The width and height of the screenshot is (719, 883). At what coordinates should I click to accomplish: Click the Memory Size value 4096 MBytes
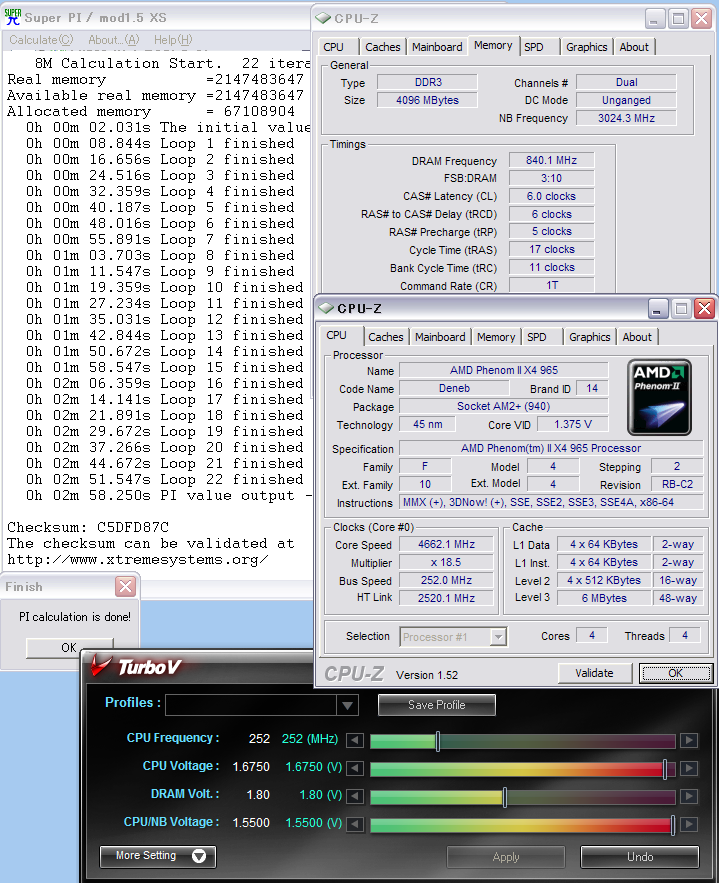427,100
